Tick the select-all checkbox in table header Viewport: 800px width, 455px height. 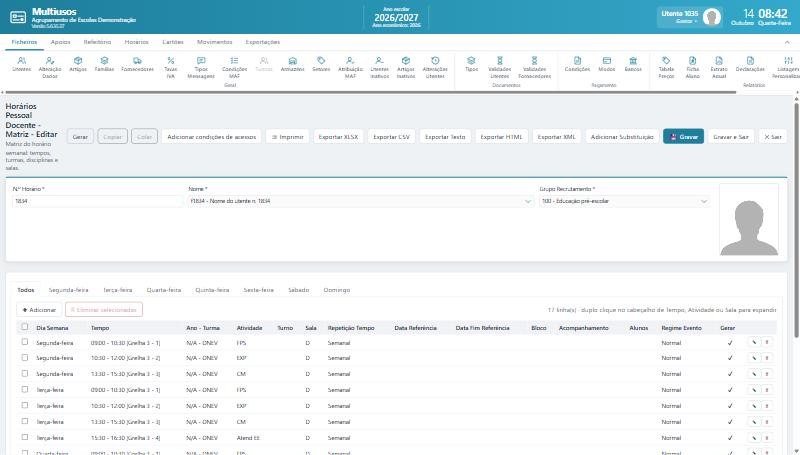(x=24, y=327)
